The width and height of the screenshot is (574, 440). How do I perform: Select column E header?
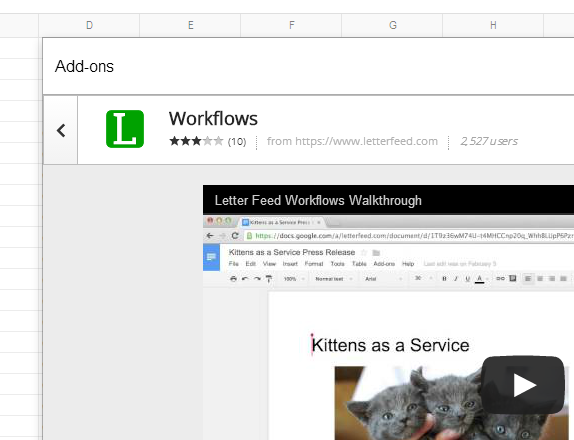[x=190, y=25]
